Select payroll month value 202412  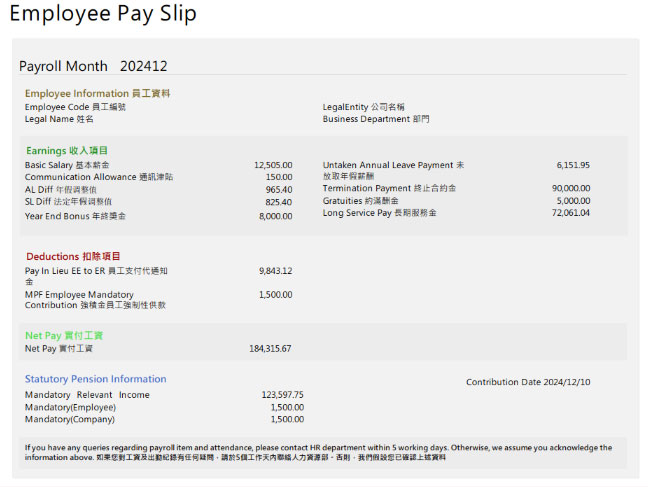click(x=144, y=66)
